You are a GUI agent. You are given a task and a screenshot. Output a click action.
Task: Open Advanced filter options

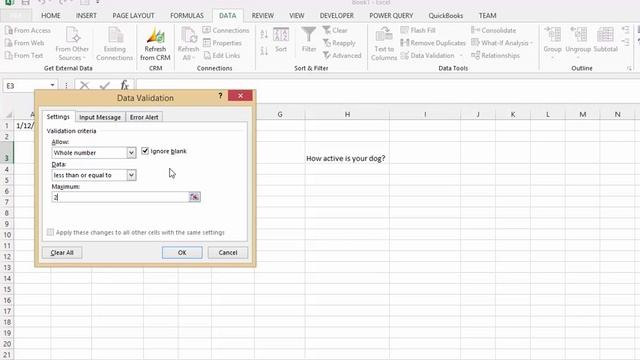tap(342, 56)
